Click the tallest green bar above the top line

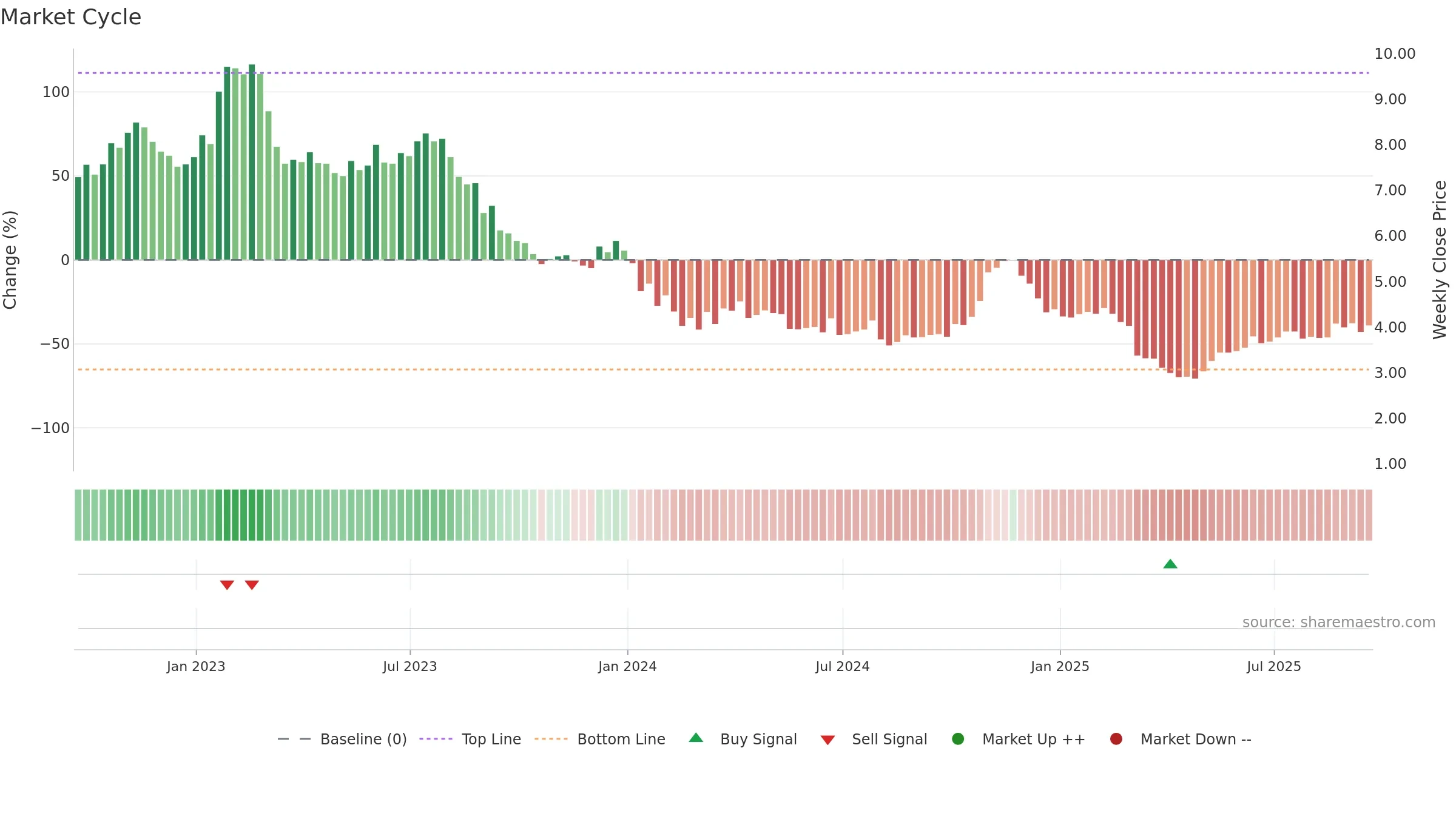[x=252, y=162]
